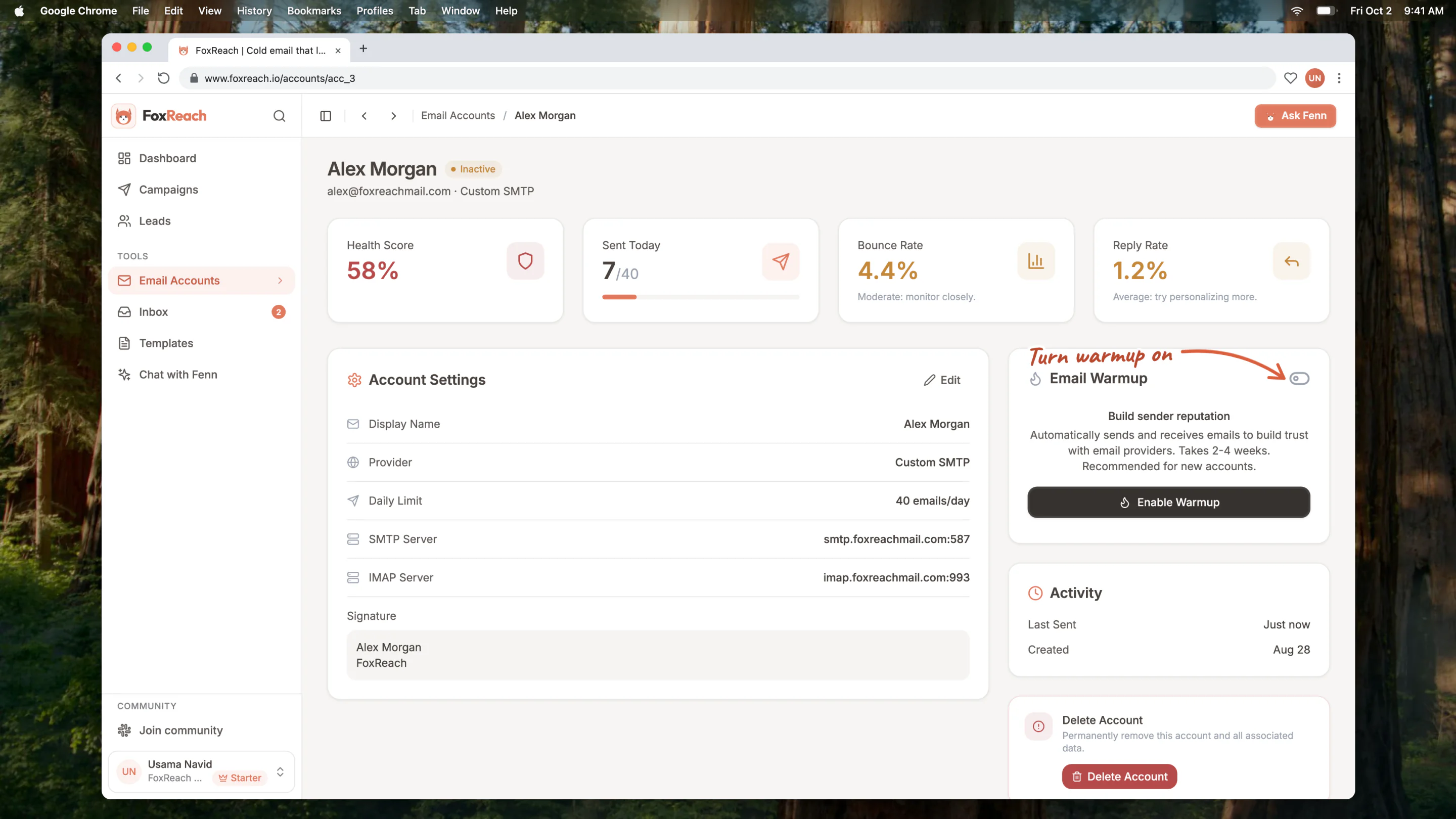The image size is (1456, 819).
Task: Click the Reply Rate arrow icon
Action: click(1292, 261)
